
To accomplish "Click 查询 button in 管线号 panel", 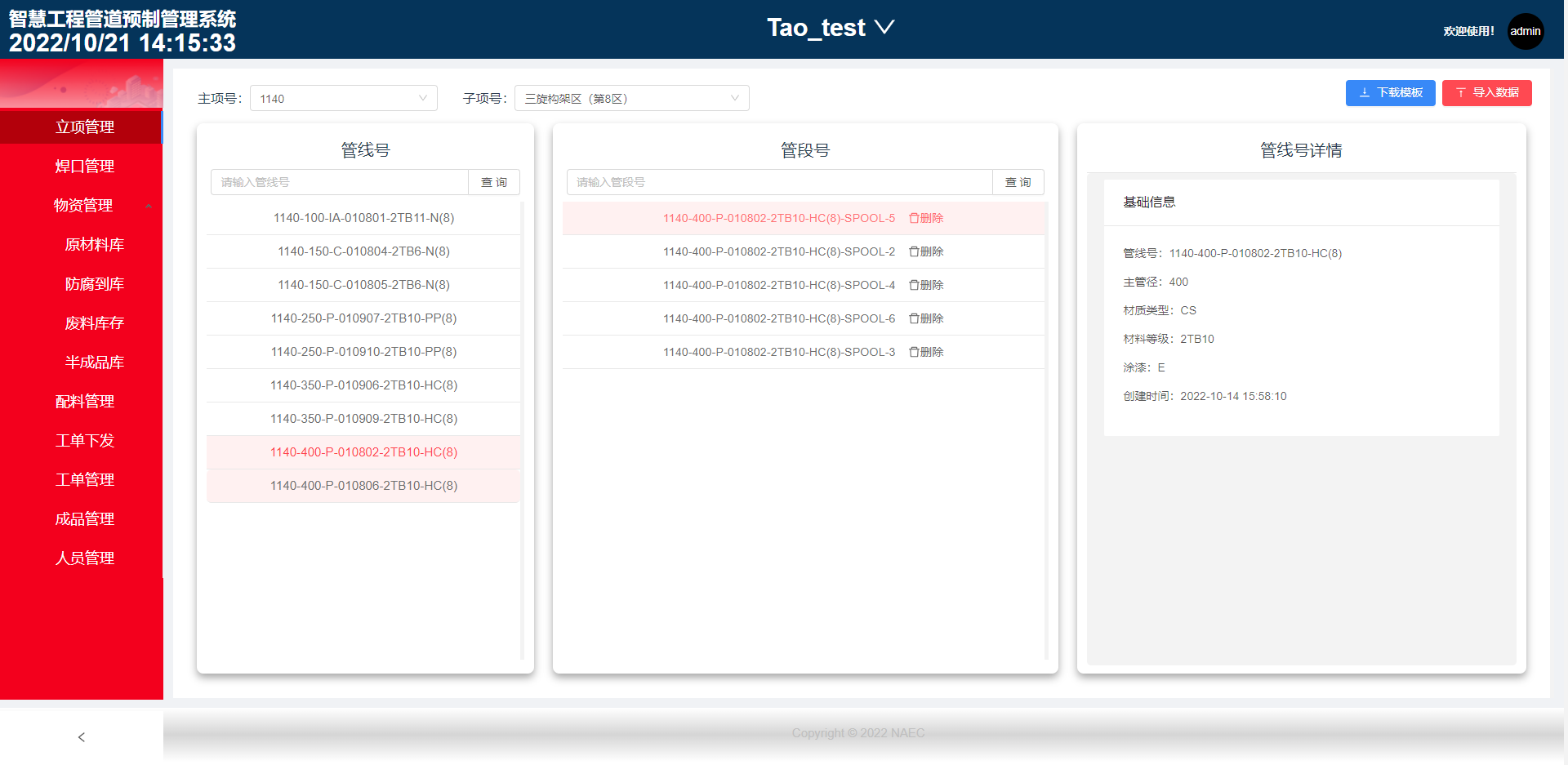I will [x=493, y=182].
